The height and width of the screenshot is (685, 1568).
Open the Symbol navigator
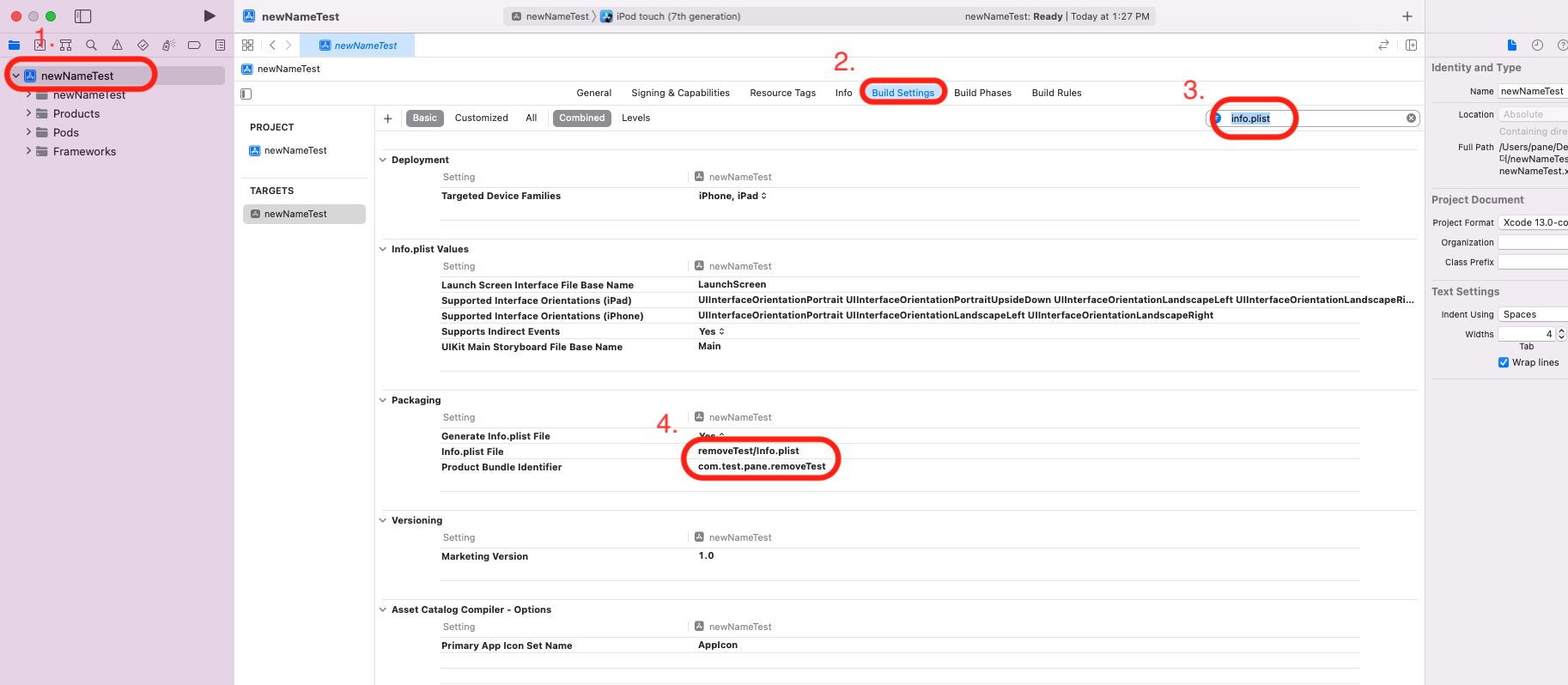tap(65, 45)
